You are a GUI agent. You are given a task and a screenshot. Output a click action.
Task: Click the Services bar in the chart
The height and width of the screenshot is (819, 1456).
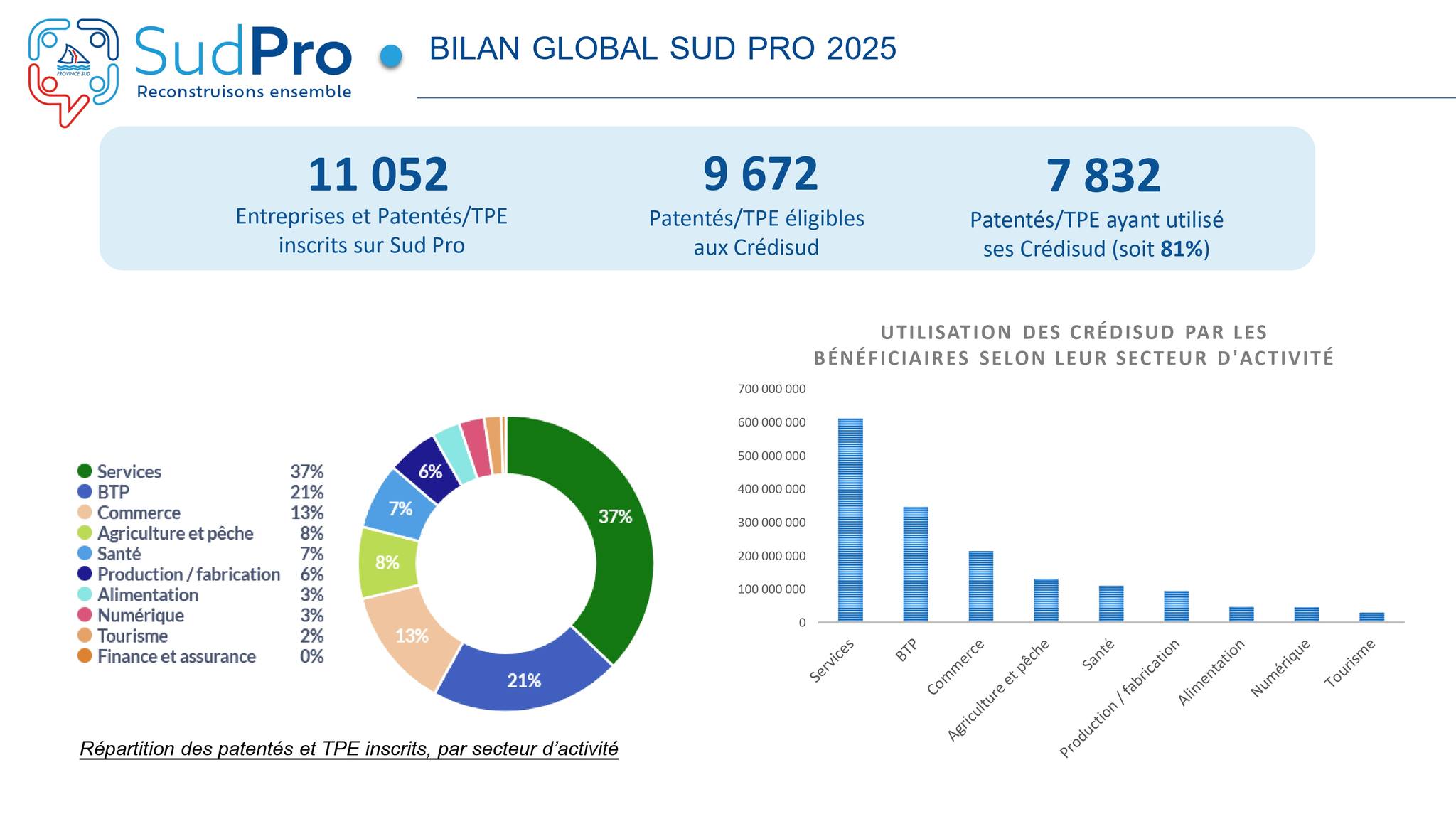click(x=850, y=520)
